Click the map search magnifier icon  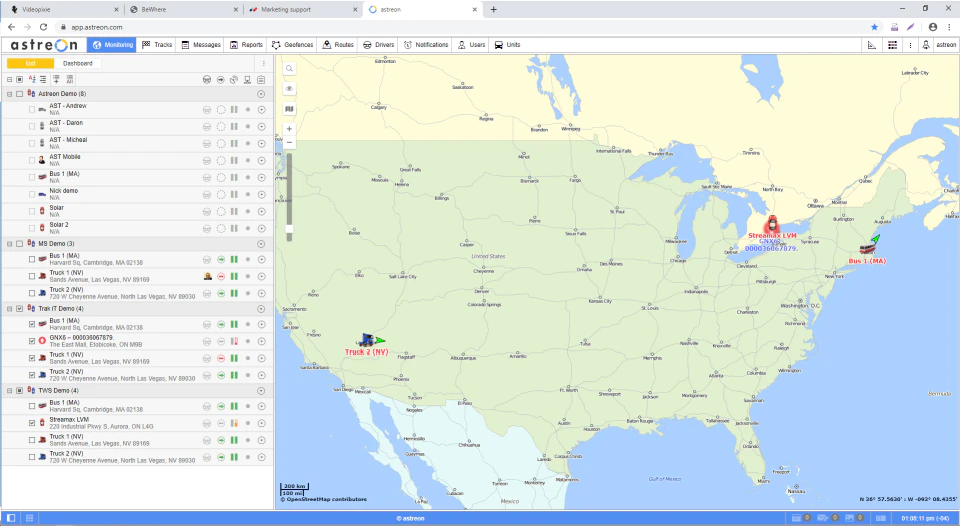pos(289,69)
